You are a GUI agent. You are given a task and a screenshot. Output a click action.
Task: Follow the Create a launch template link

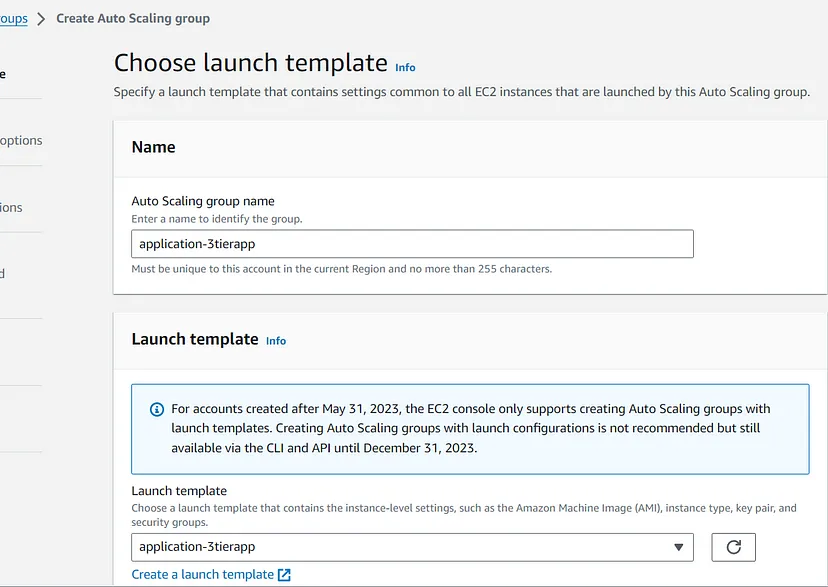tap(202, 575)
